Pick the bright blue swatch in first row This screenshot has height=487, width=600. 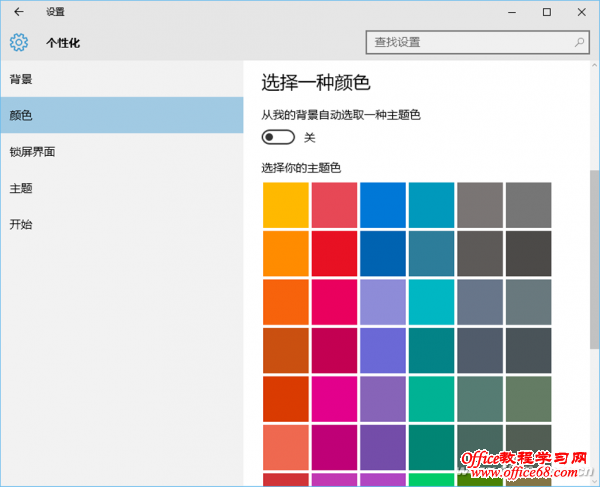(x=383, y=205)
